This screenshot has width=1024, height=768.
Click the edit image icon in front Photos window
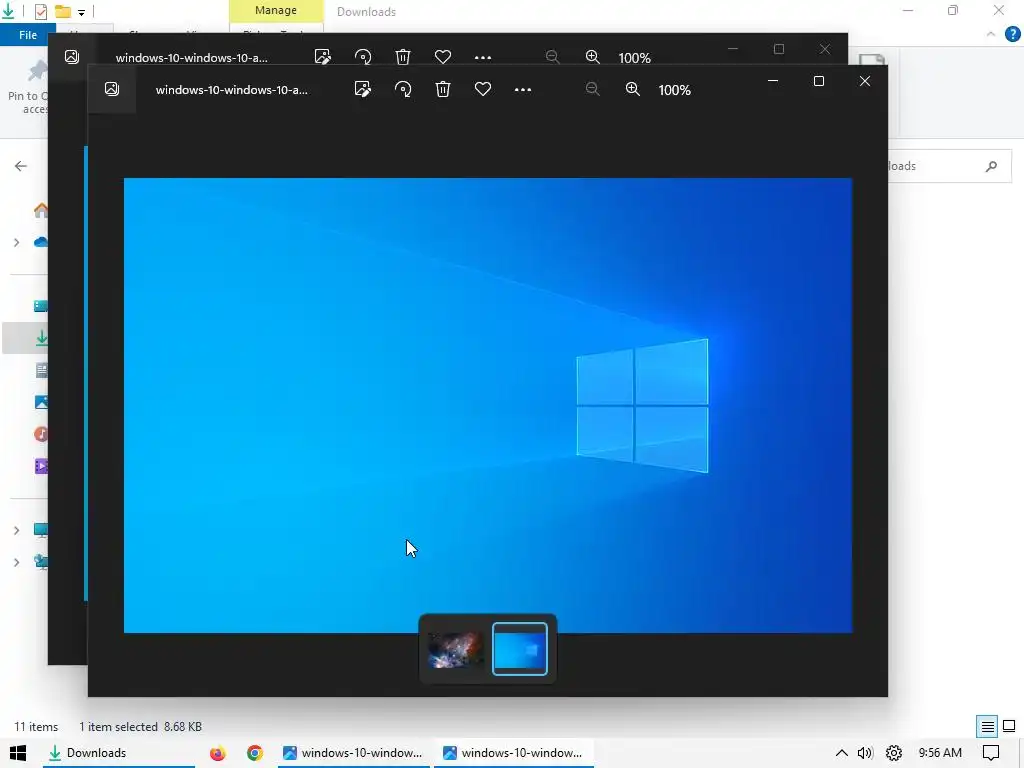[x=362, y=89]
